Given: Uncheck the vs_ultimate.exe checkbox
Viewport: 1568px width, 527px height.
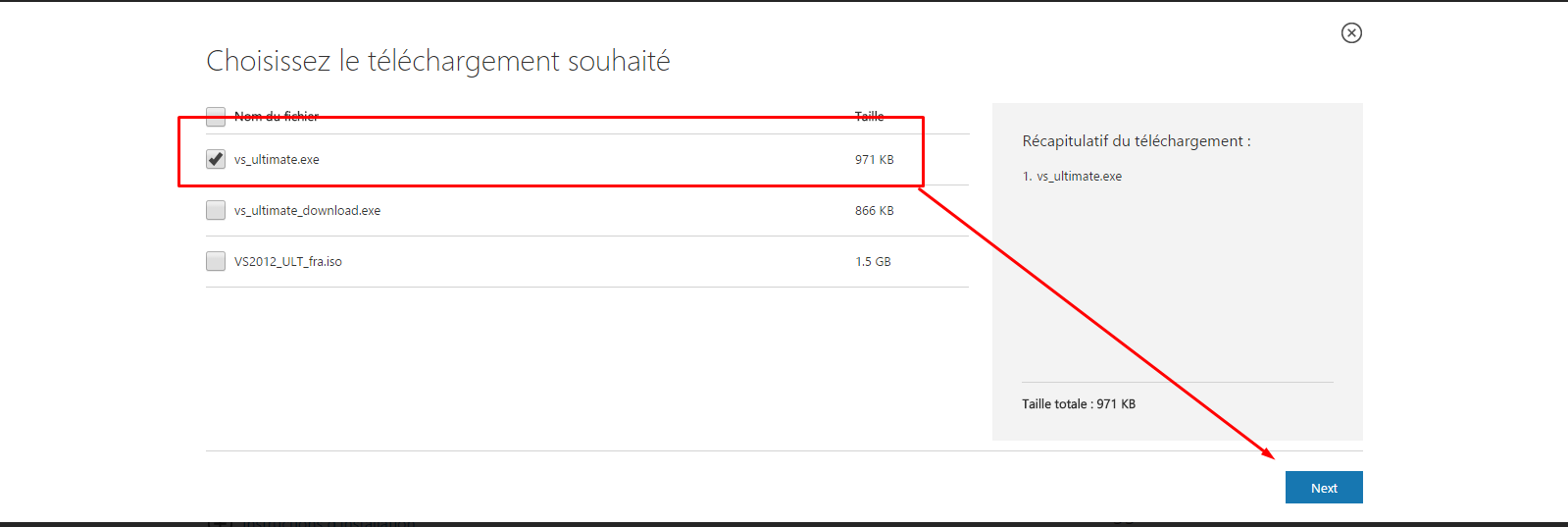Looking at the screenshot, I should coord(216,159).
